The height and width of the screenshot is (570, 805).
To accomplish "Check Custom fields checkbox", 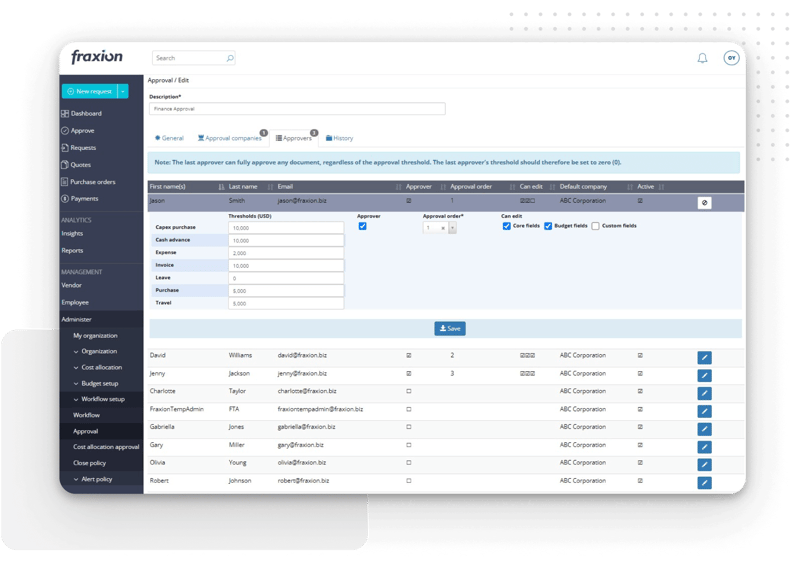I will (x=595, y=226).
